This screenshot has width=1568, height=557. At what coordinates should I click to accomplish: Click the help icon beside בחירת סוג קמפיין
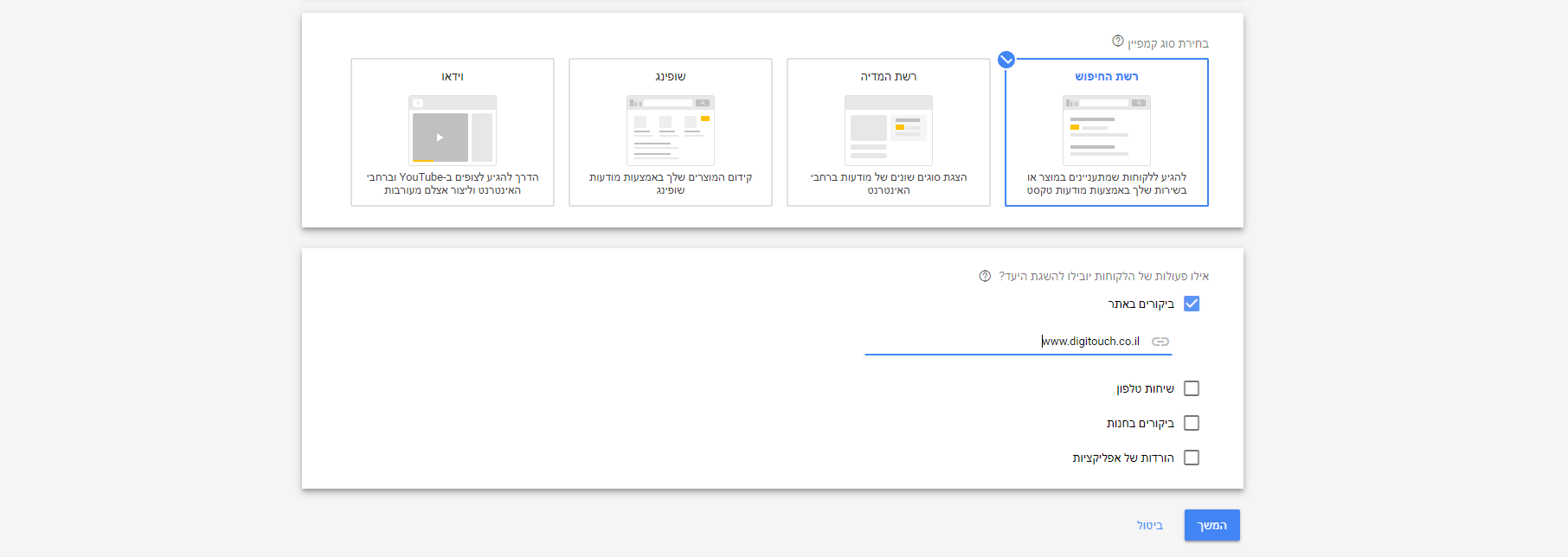pyautogui.click(x=1117, y=42)
